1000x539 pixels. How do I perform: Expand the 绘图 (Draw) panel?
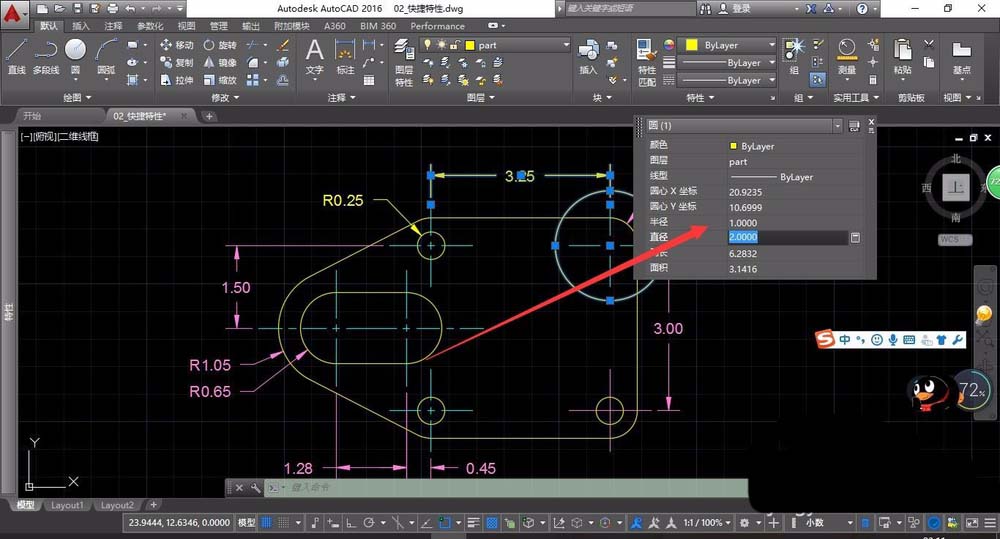77,97
